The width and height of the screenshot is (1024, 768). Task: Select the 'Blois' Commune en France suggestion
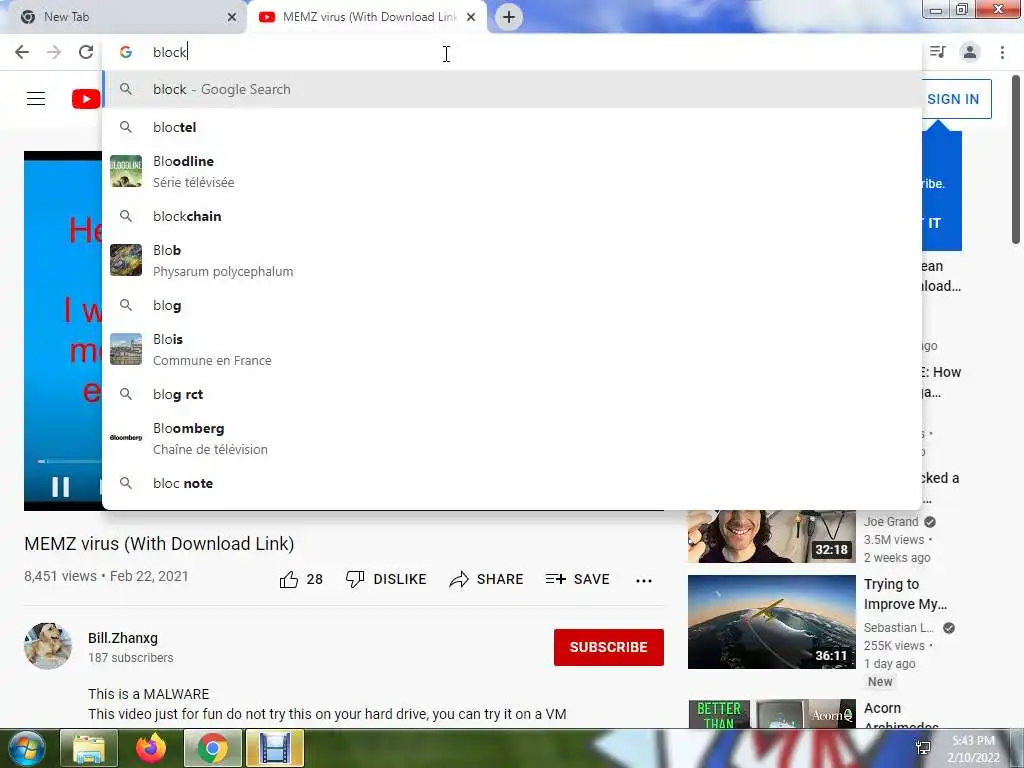click(x=512, y=349)
